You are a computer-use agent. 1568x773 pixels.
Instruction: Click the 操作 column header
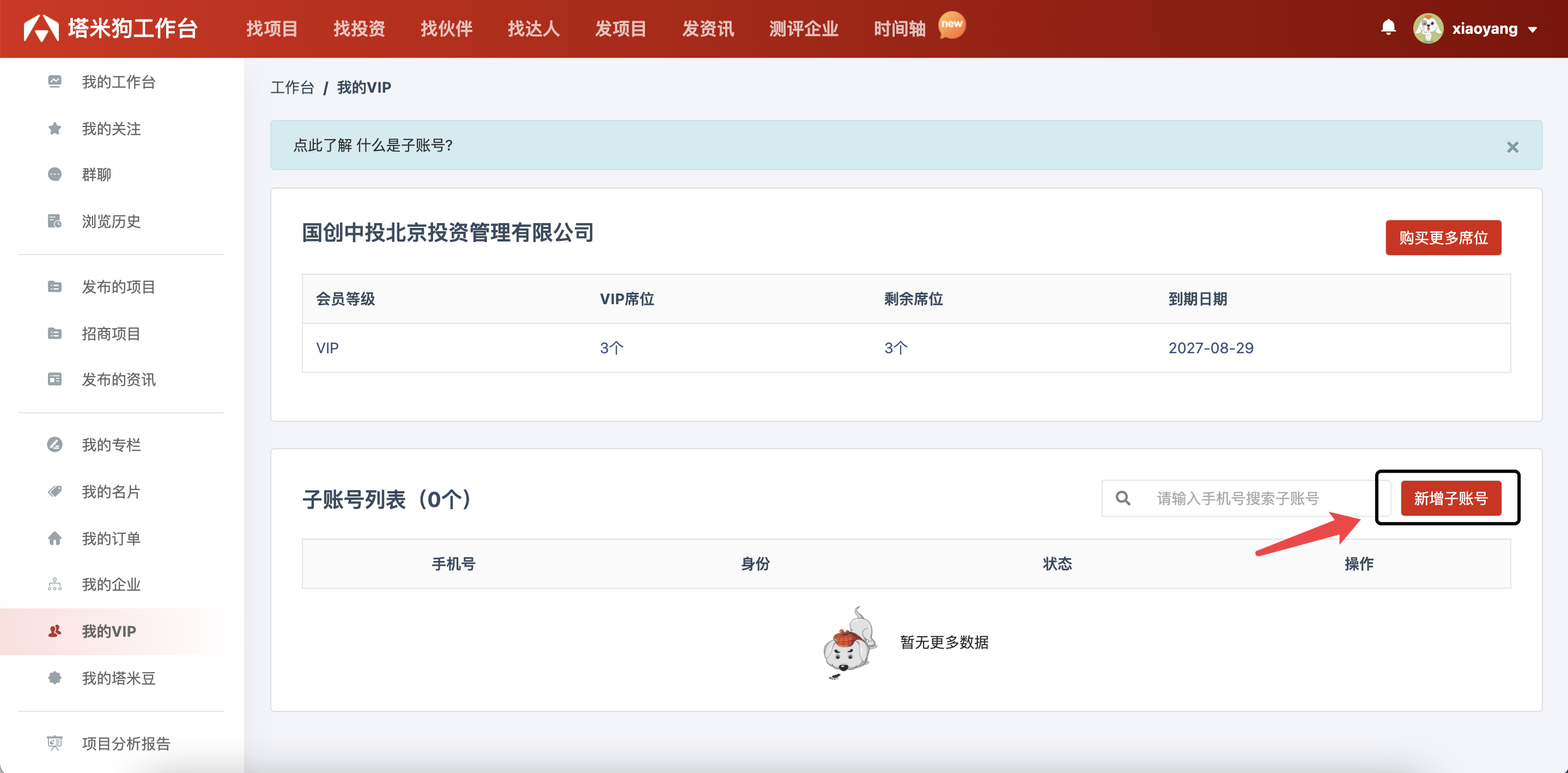coord(1359,564)
